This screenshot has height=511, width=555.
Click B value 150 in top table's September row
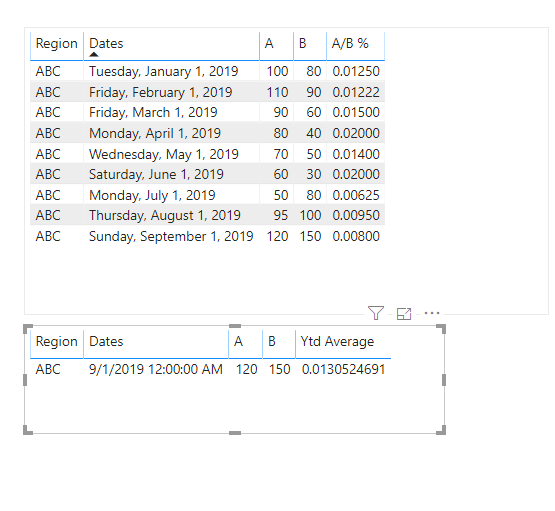310,236
